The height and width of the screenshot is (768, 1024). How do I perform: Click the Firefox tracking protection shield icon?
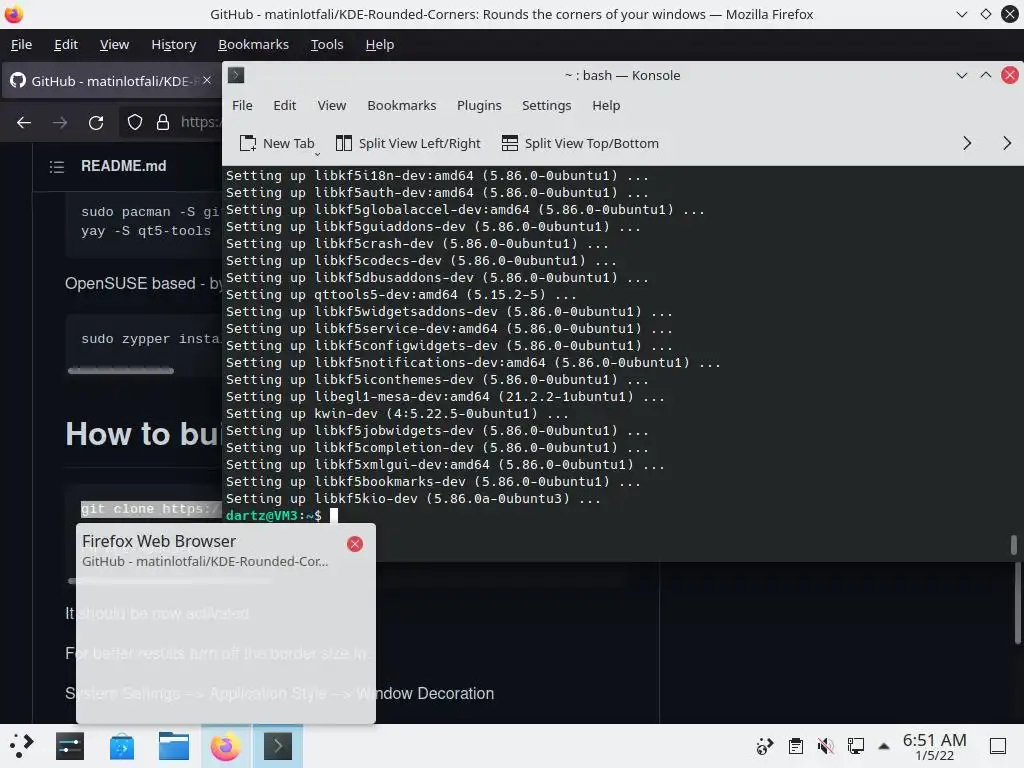coord(135,122)
